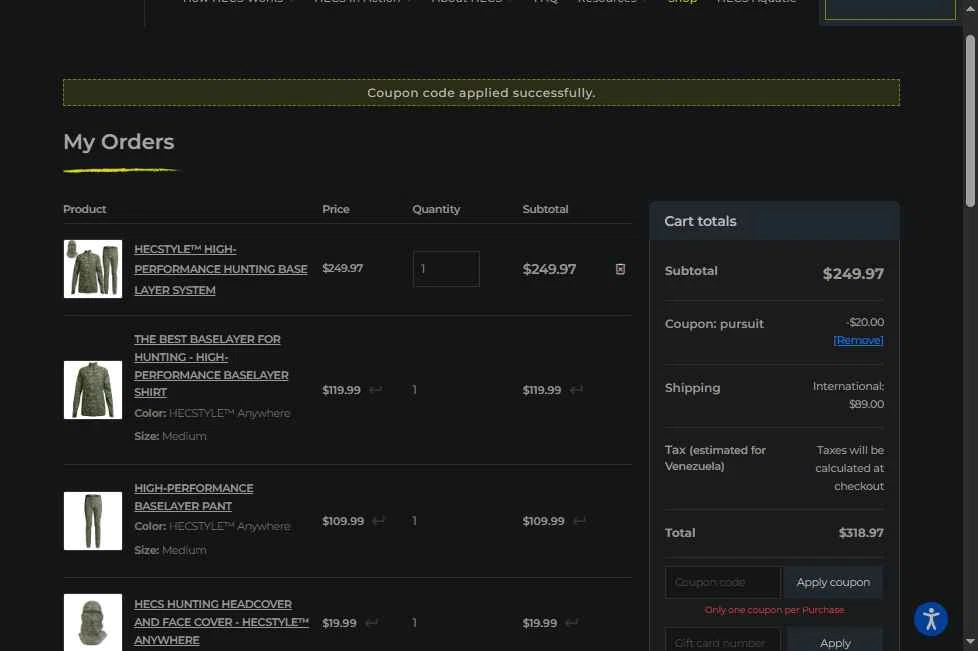Click the Apply coupon button
This screenshot has height=651, width=978.
[833, 582]
